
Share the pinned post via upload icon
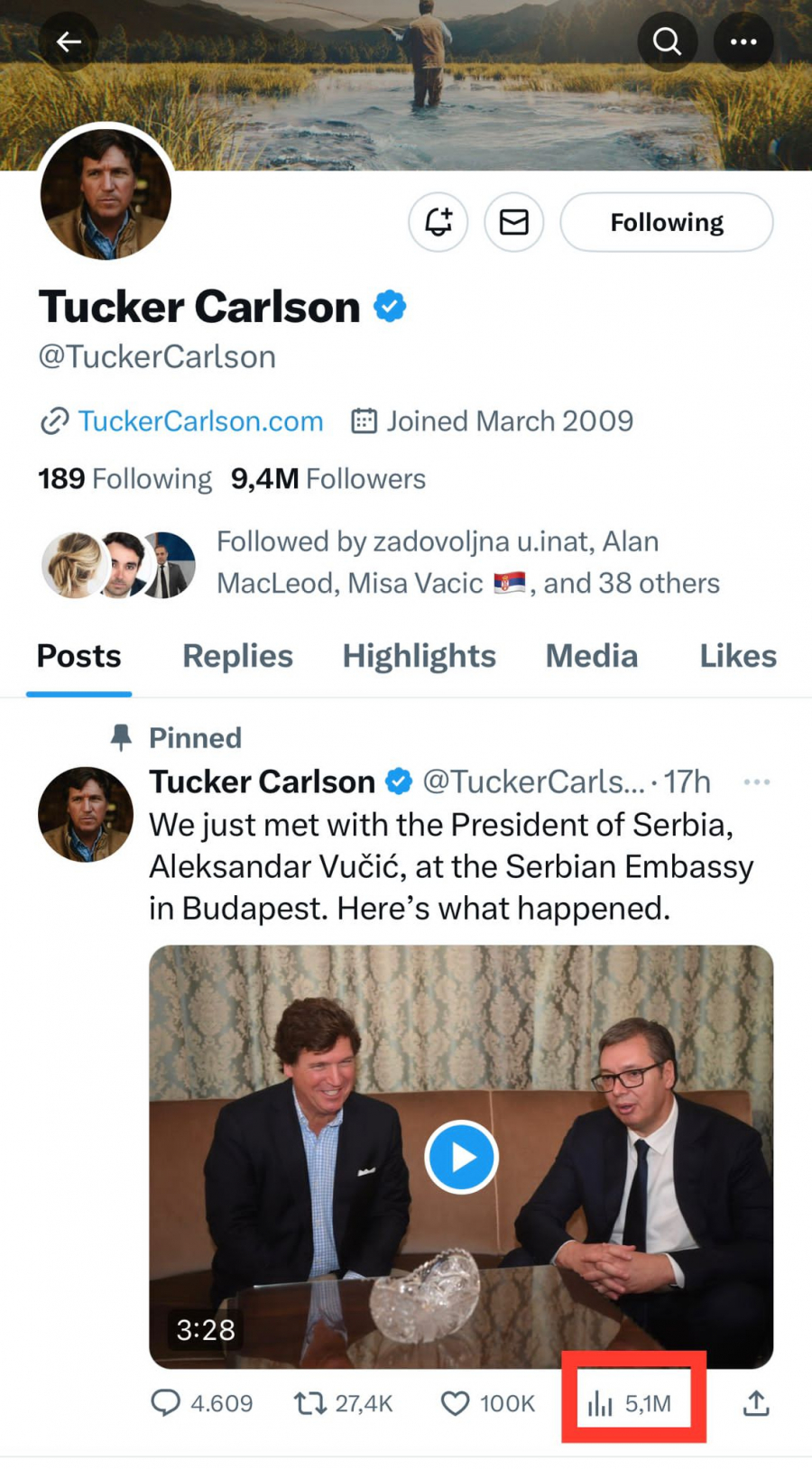[756, 1403]
